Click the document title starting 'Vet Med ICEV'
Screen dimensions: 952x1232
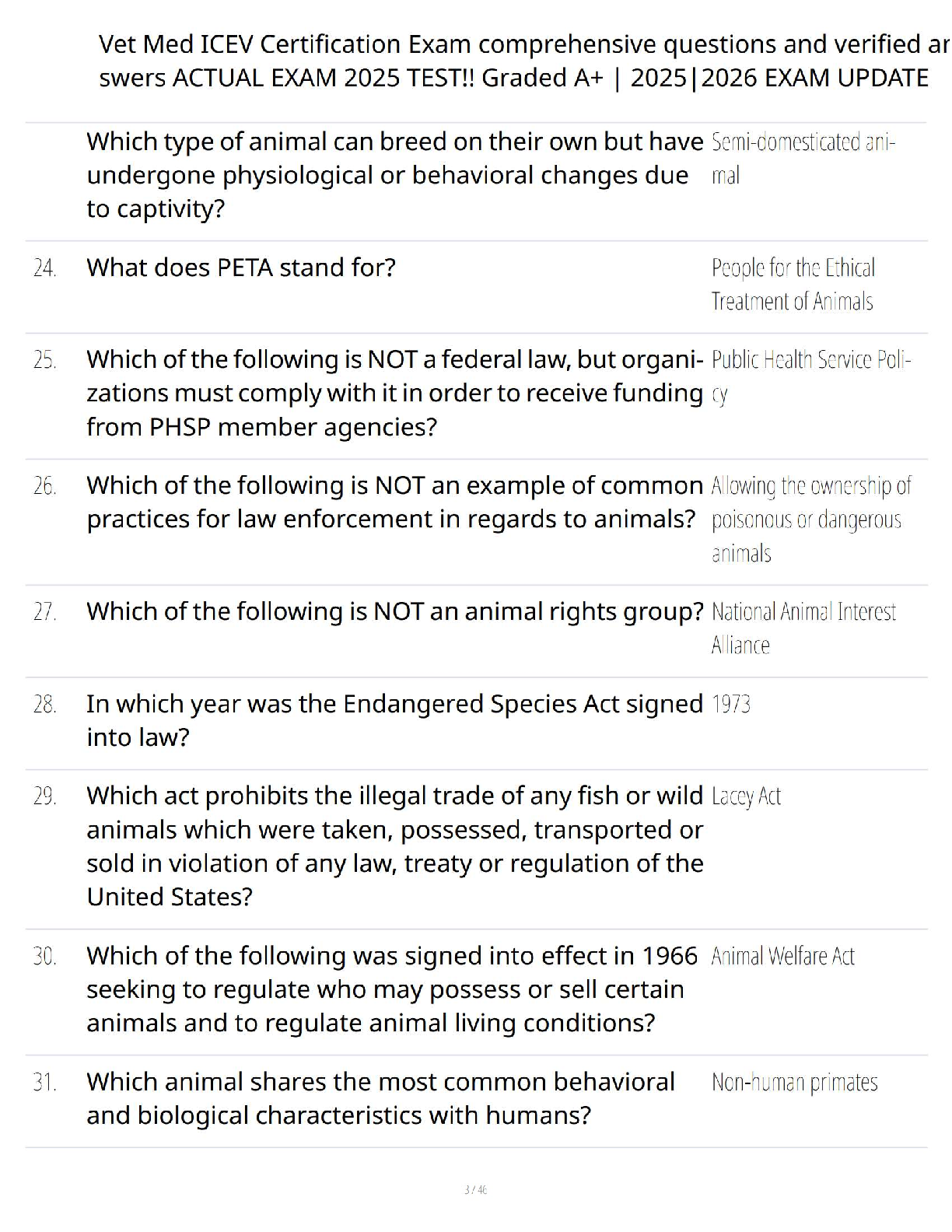click(x=513, y=61)
